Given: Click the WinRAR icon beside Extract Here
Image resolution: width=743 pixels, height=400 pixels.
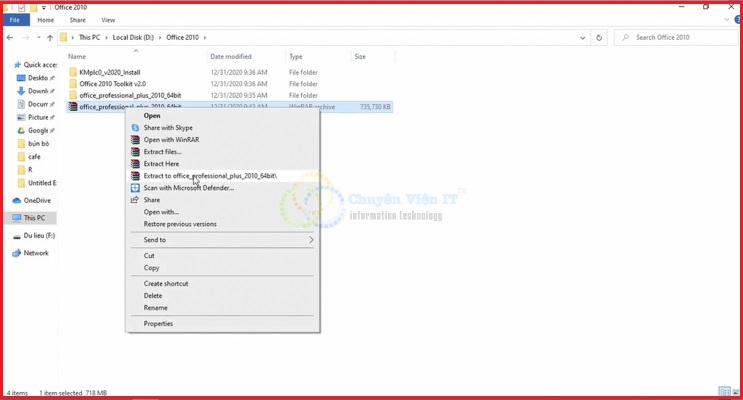Looking at the screenshot, I should point(135,164).
